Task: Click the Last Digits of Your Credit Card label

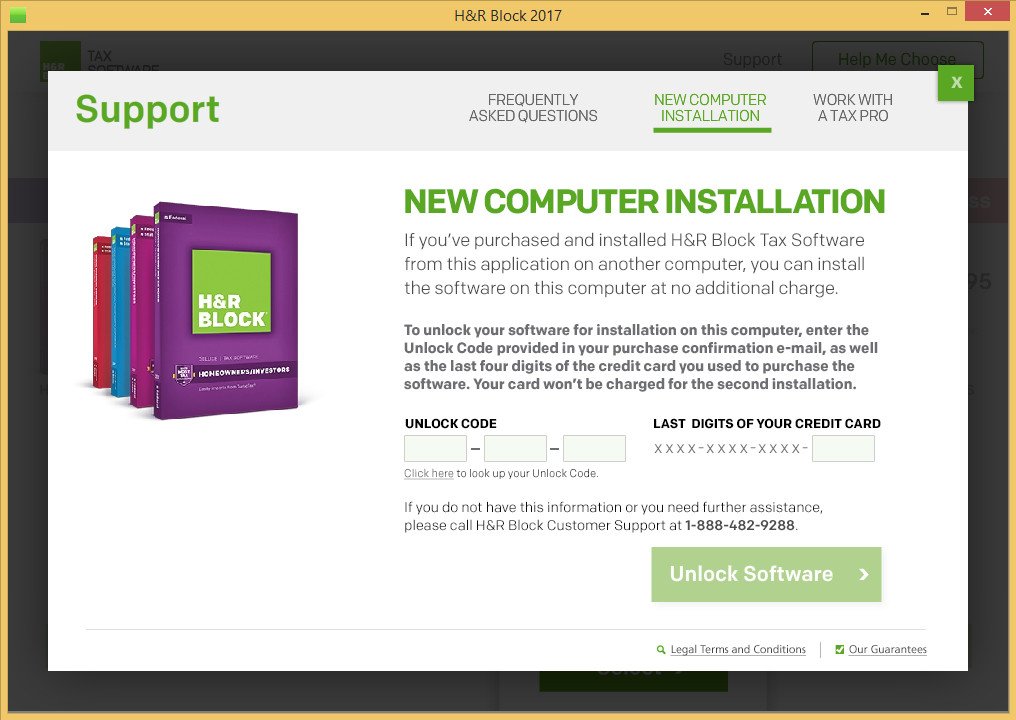Action: coord(767,424)
